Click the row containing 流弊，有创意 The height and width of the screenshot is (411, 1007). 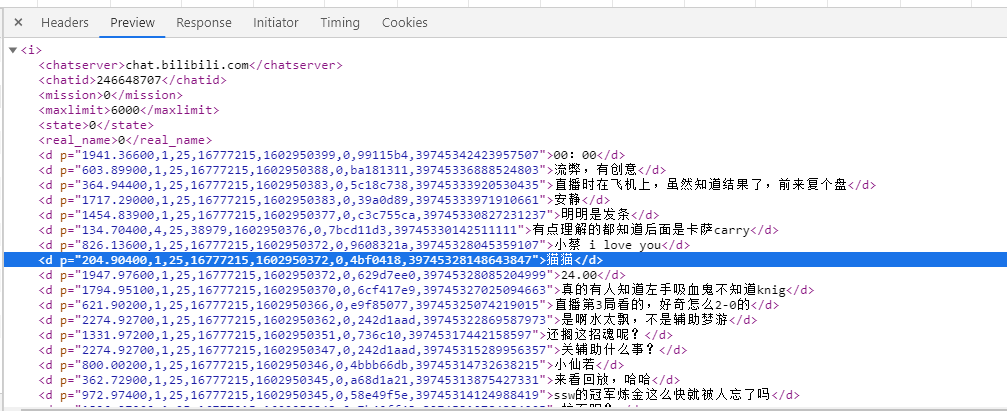point(353,170)
